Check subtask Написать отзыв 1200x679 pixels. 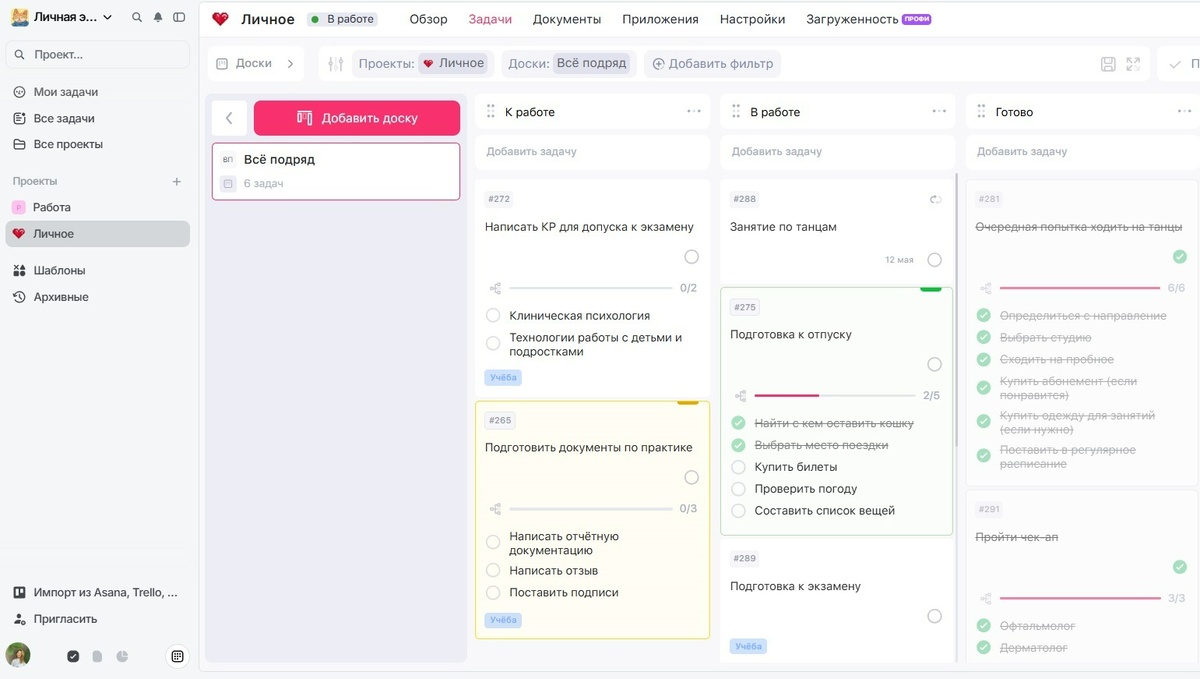click(x=493, y=570)
